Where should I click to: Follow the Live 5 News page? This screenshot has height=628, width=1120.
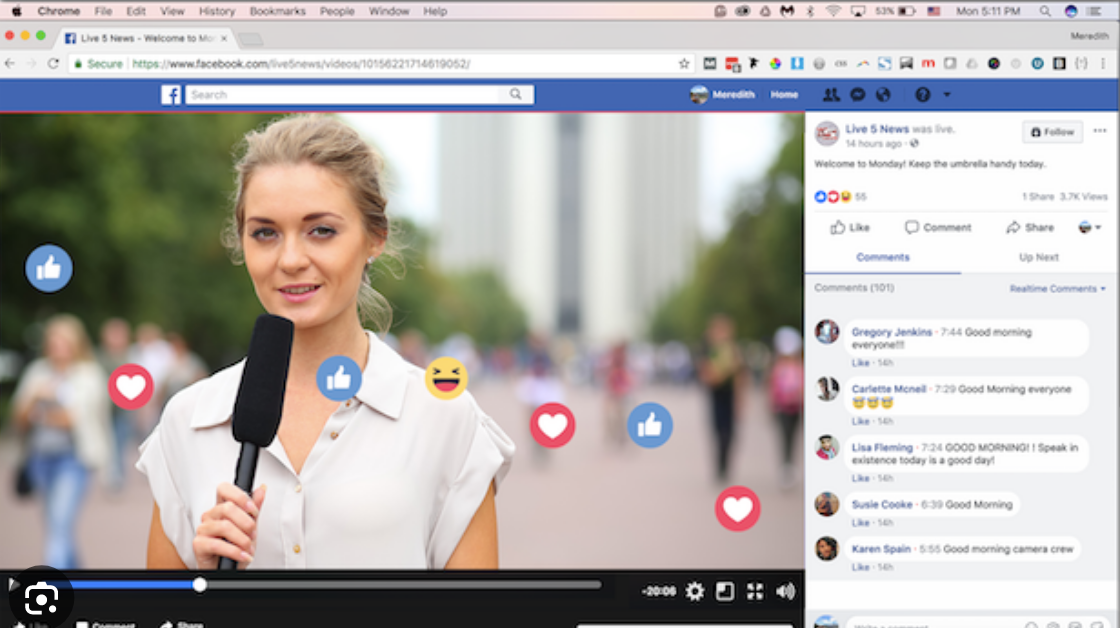(1052, 132)
